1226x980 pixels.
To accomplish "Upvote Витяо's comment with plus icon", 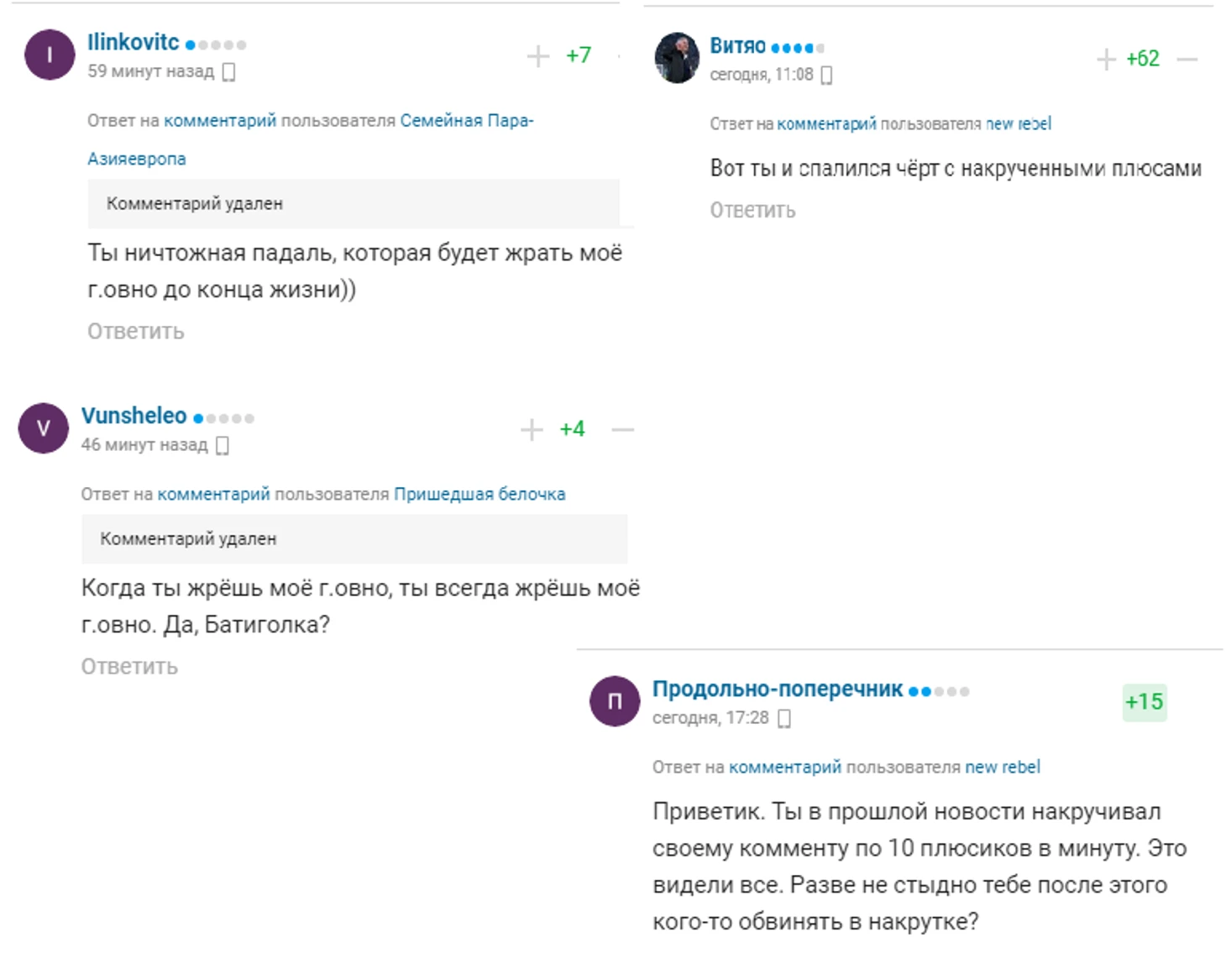I will click(x=1106, y=60).
